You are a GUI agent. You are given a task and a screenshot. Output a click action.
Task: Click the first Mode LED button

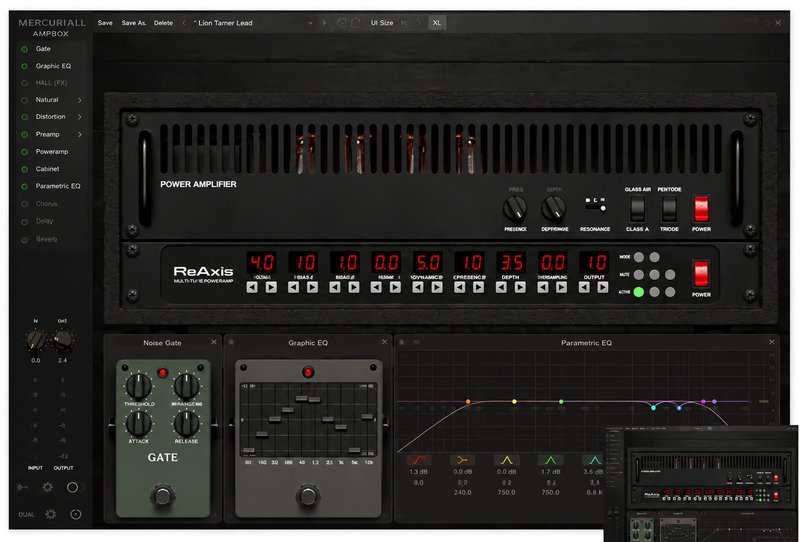coord(638,257)
